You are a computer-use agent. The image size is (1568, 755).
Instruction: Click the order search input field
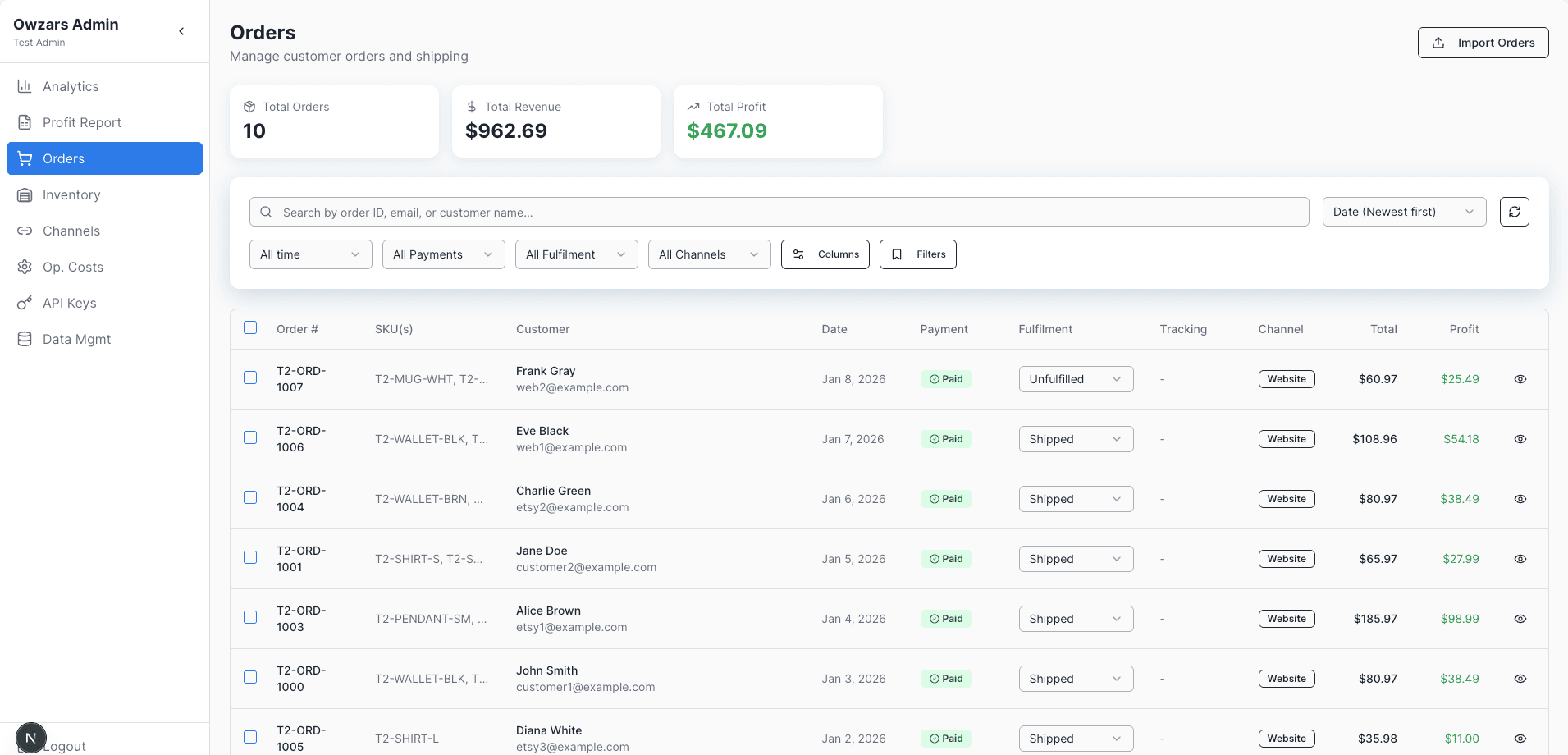pyautogui.click(x=779, y=212)
